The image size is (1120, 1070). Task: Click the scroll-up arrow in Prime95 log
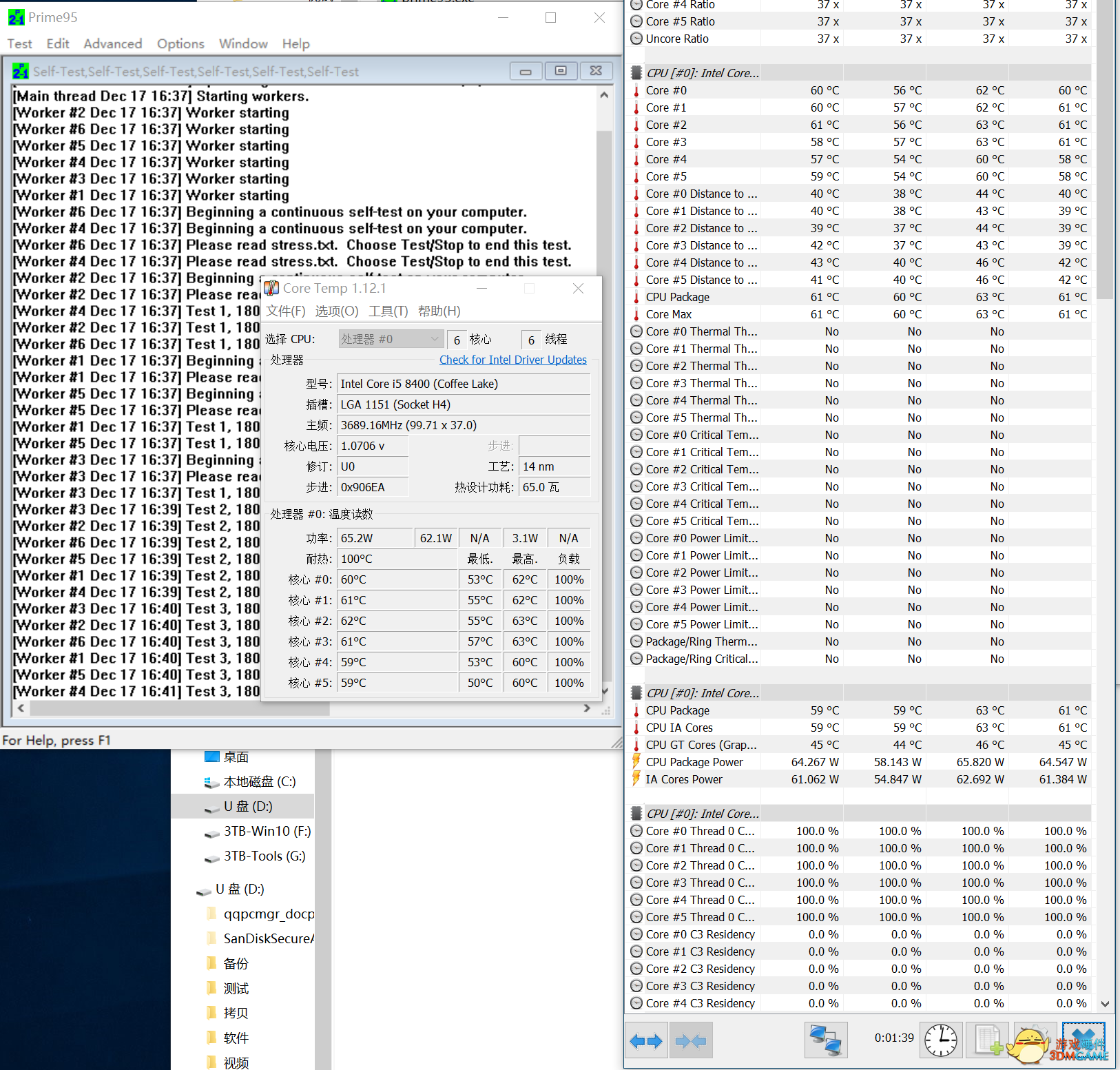point(604,95)
